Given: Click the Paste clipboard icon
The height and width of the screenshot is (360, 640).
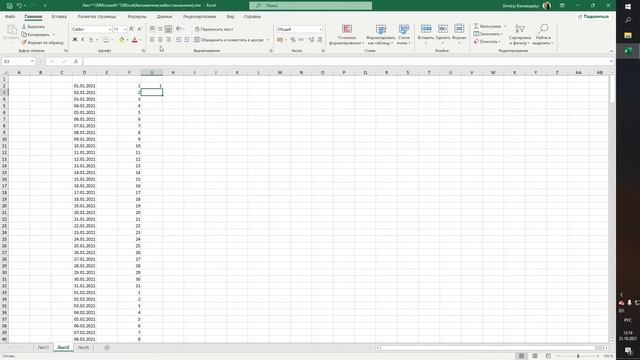Looking at the screenshot, I should point(12,30).
